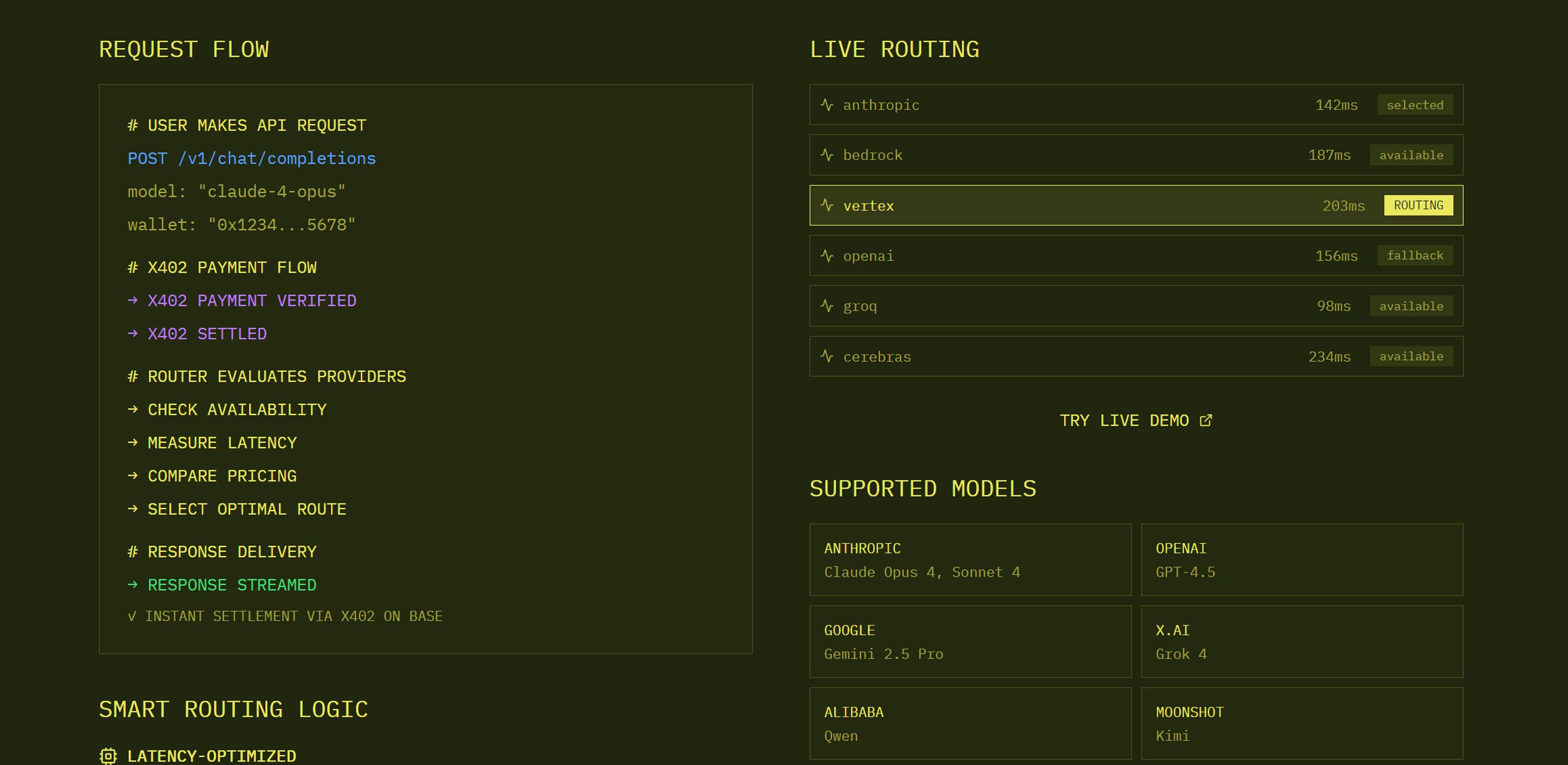Click the activity pulse icon beside bedrock

click(827, 155)
